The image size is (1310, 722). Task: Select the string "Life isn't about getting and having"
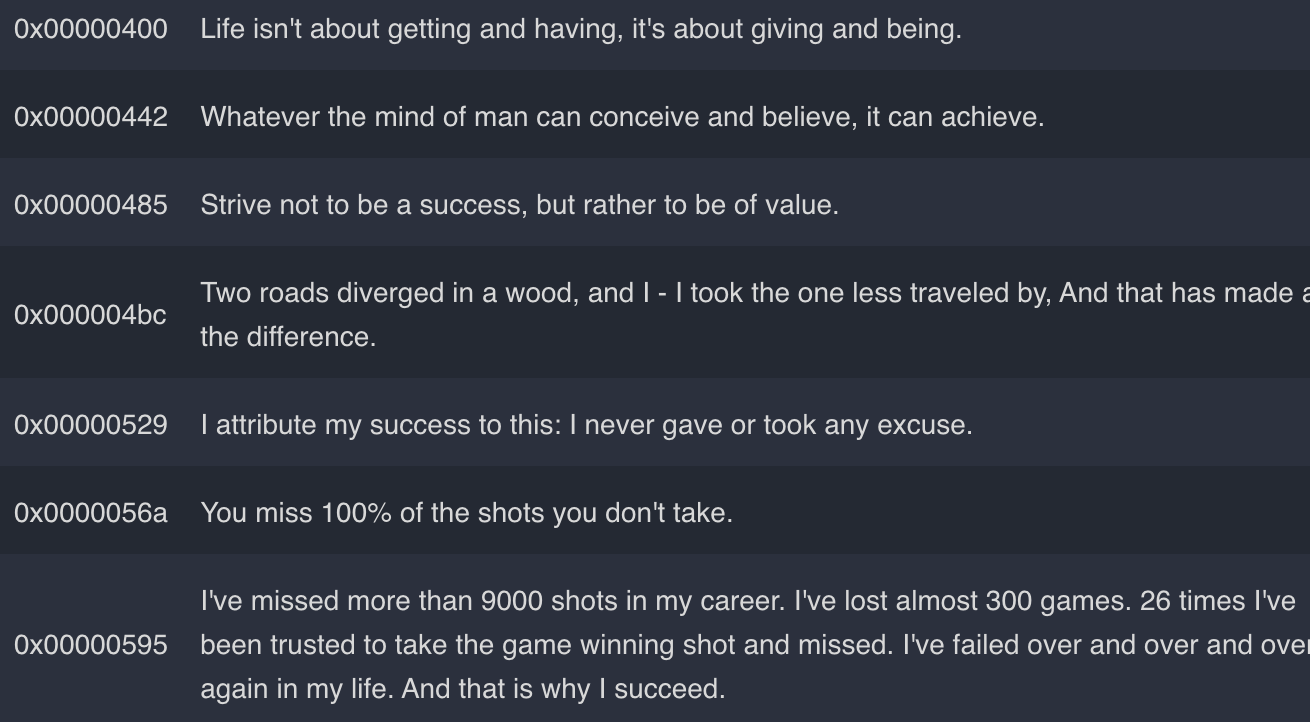(x=580, y=29)
